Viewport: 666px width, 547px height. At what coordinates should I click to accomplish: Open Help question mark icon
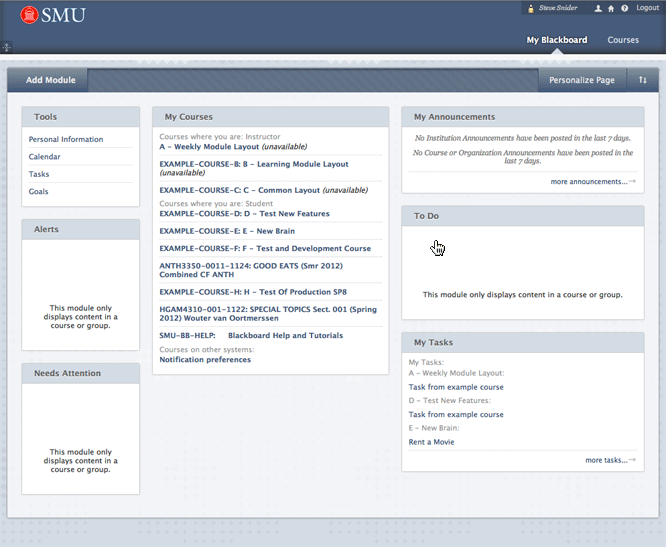coord(624,9)
